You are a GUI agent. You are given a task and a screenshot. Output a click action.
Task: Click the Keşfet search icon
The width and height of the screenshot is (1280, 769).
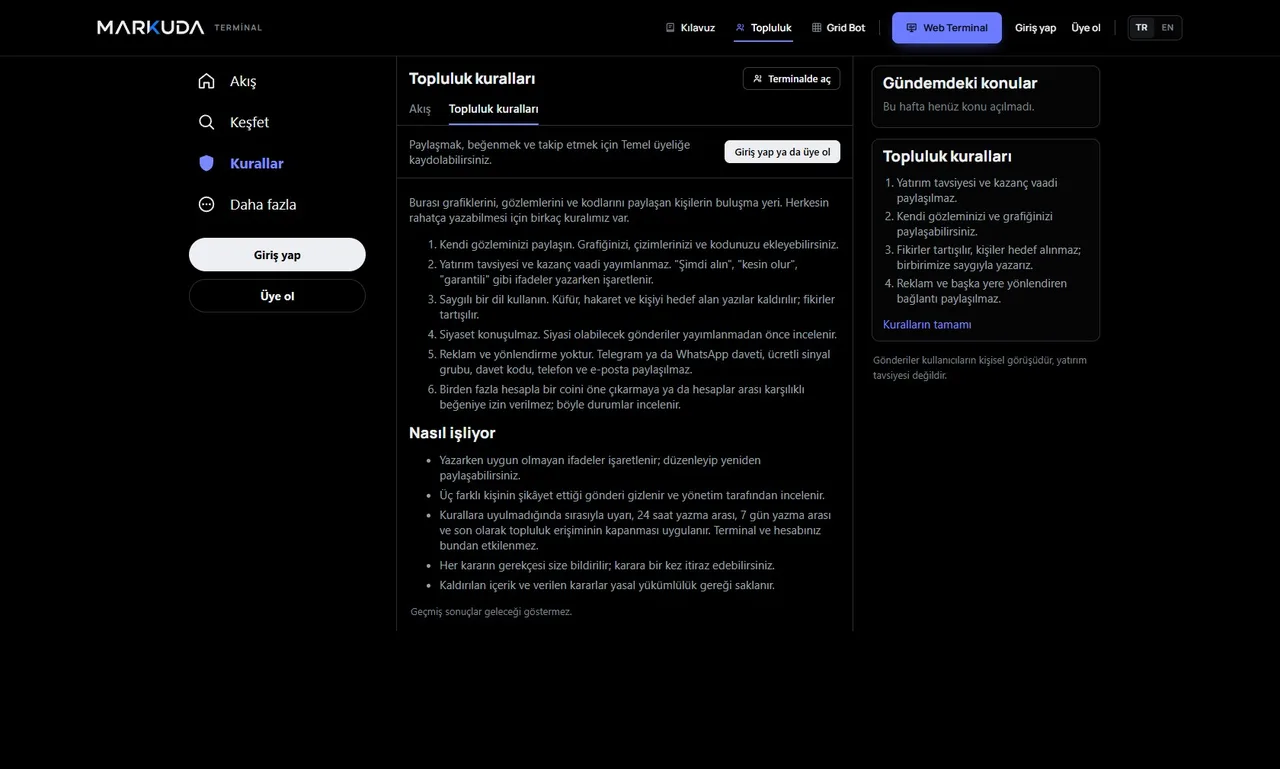[206, 122]
